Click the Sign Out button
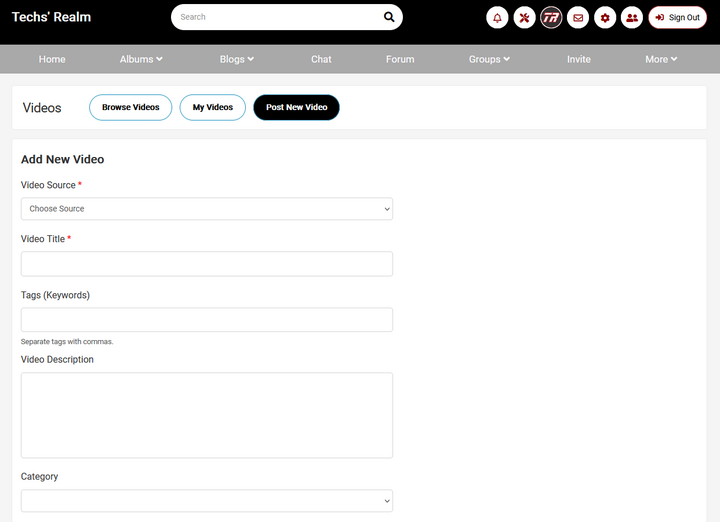This screenshot has width=720, height=522. click(x=677, y=17)
